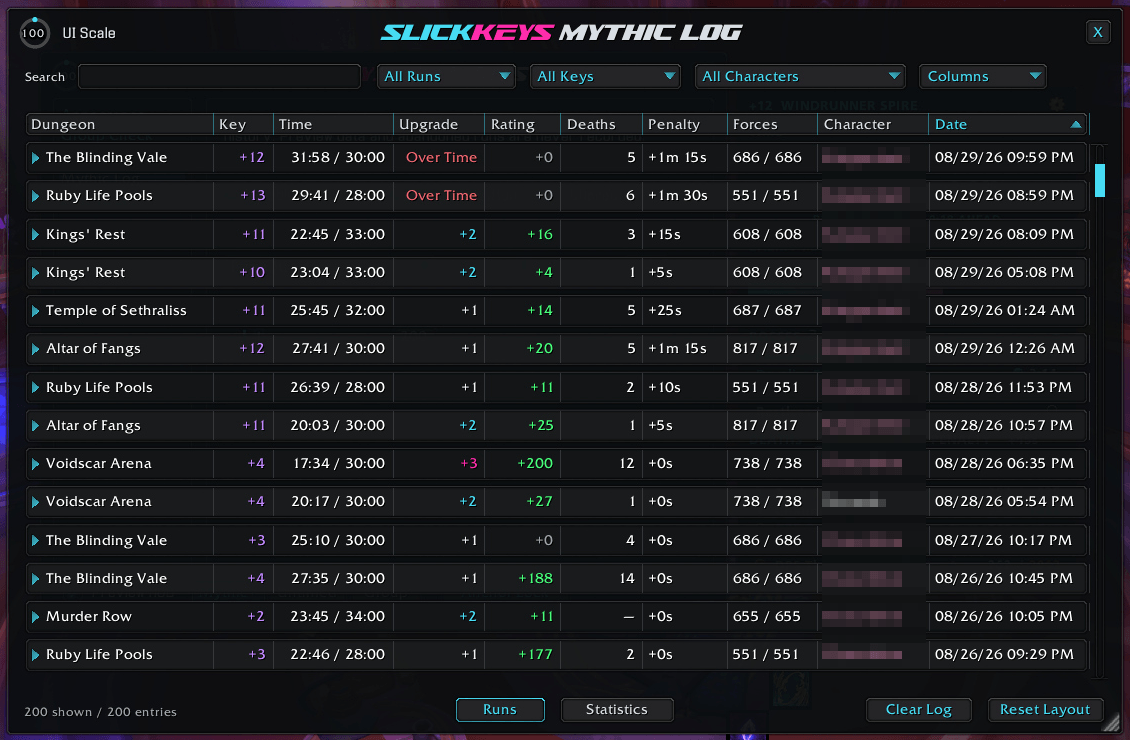Expand Ruby Life Pools +13 run row

[35, 196]
